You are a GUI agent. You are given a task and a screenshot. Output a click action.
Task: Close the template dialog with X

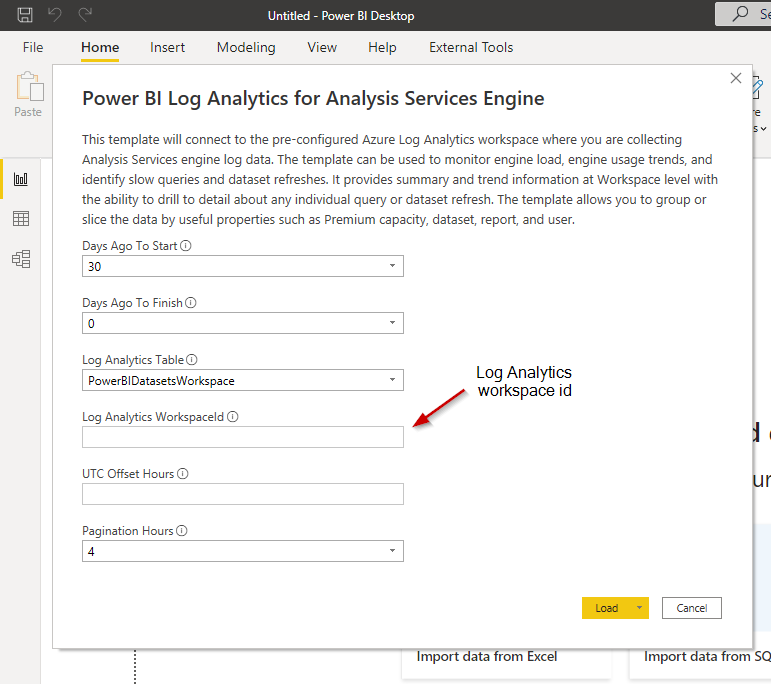pyautogui.click(x=736, y=78)
